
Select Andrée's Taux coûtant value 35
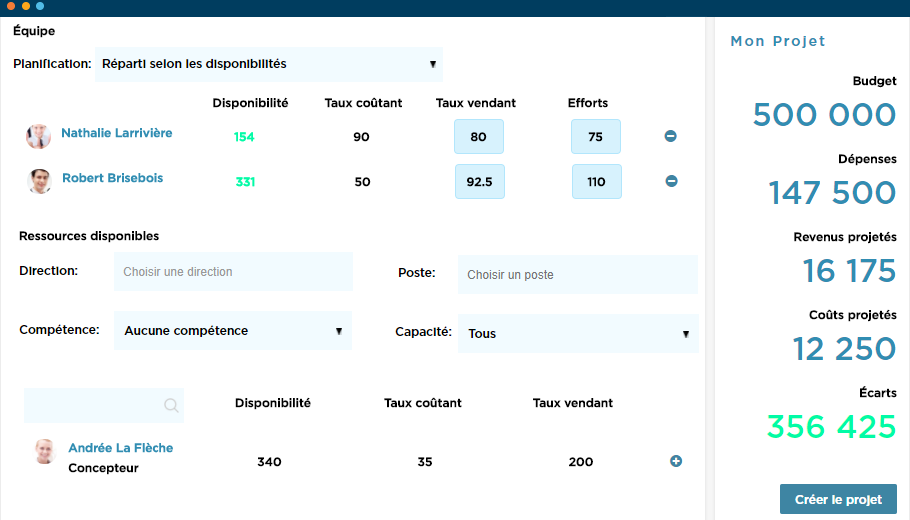tap(425, 462)
